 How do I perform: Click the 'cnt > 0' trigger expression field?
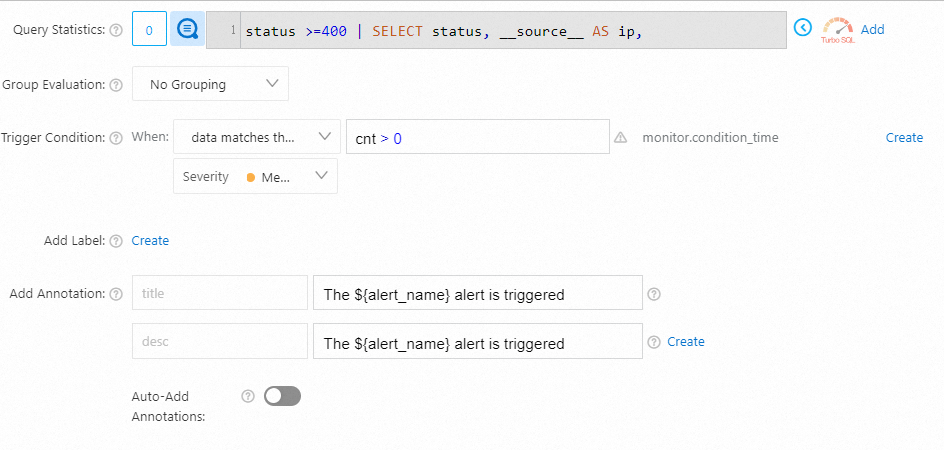pos(478,137)
